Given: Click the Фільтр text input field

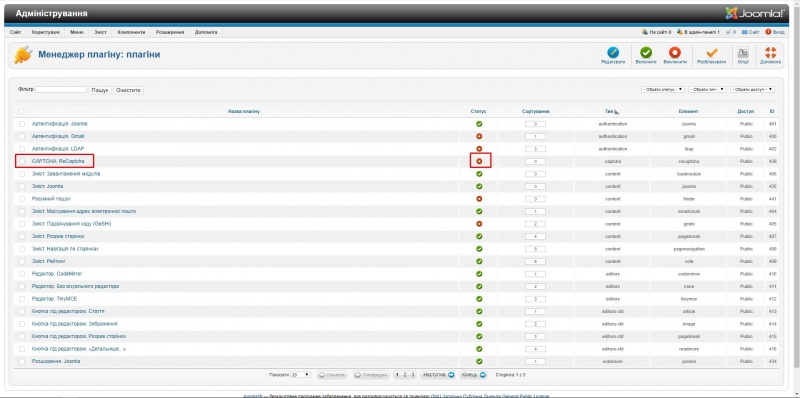Looking at the screenshot, I should coord(61,89).
